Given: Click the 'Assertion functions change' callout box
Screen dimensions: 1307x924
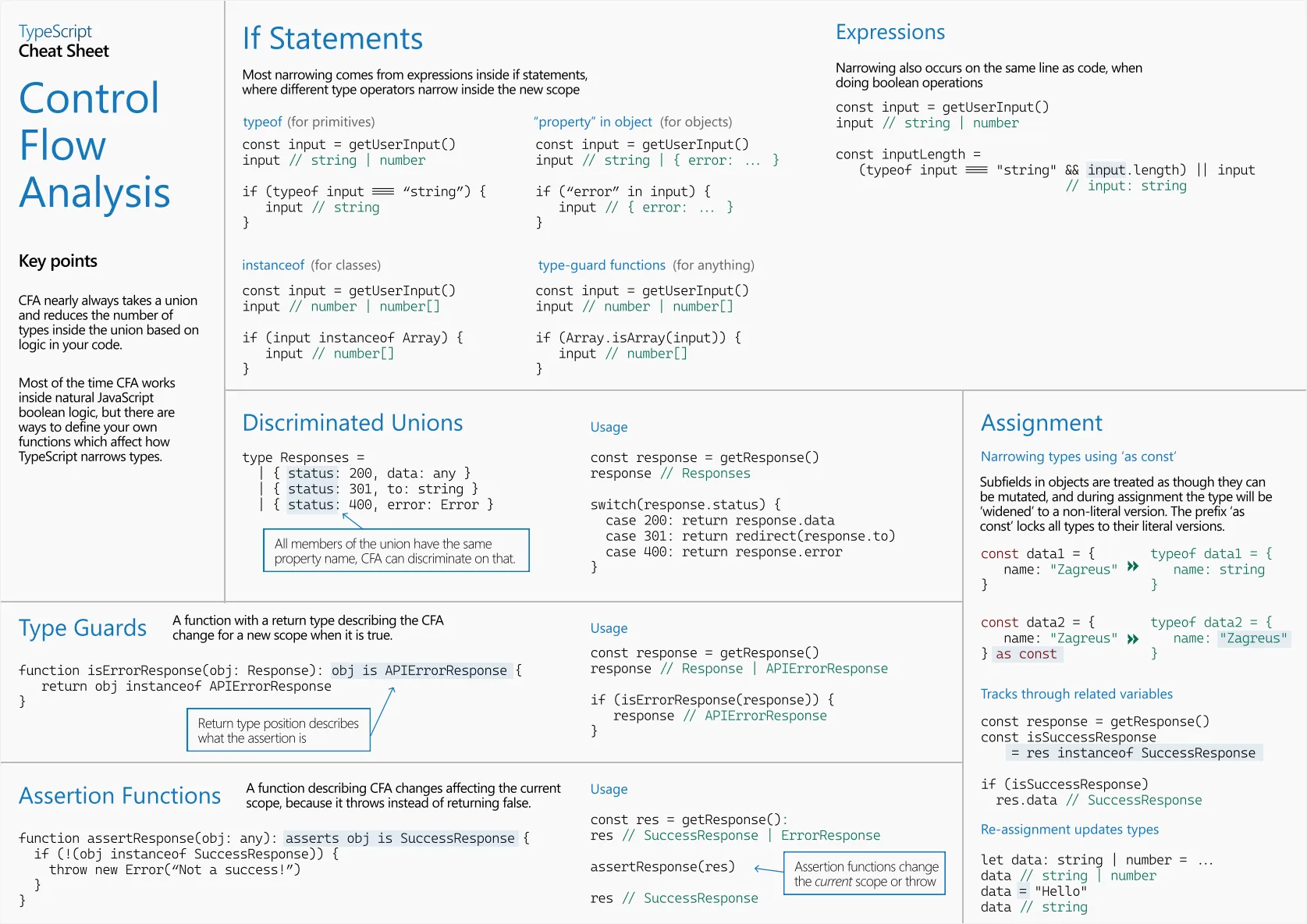Looking at the screenshot, I should tap(865, 874).
